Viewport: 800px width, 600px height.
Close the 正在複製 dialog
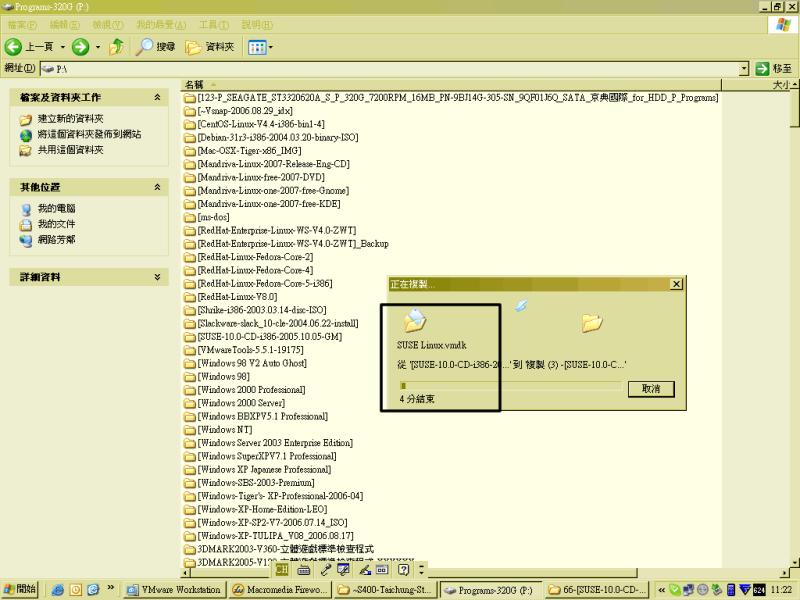point(676,284)
